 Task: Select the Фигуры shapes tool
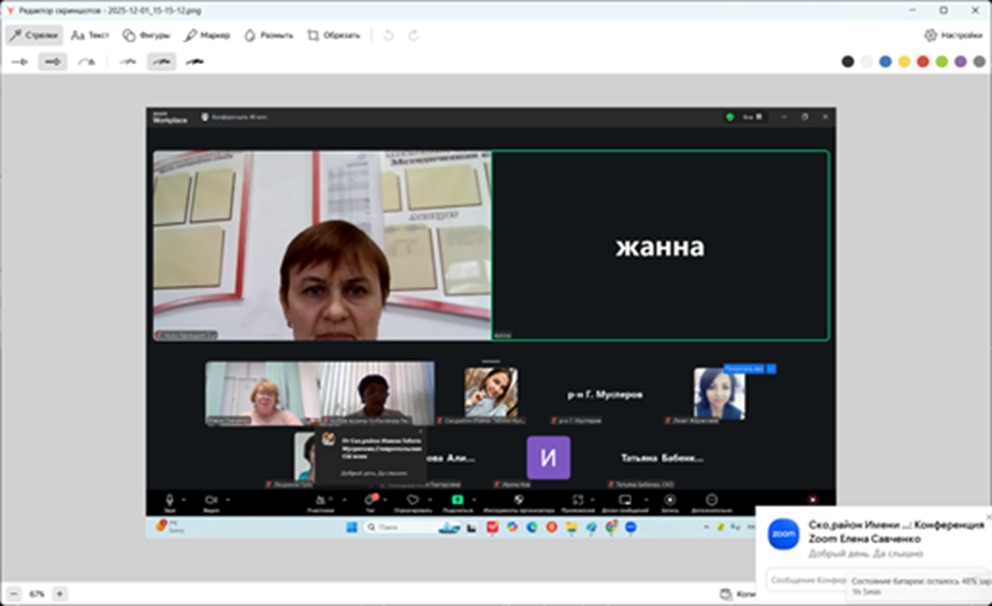click(x=146, y=35)
